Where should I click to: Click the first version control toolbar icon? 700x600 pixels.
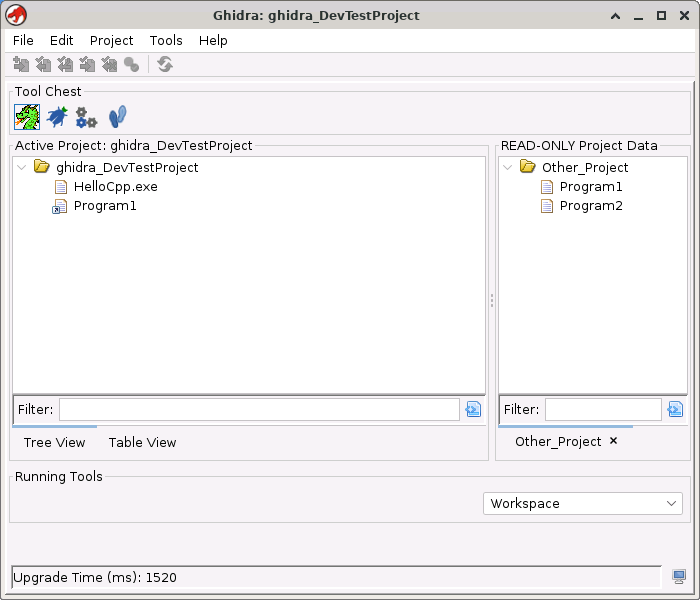point(21,65)
